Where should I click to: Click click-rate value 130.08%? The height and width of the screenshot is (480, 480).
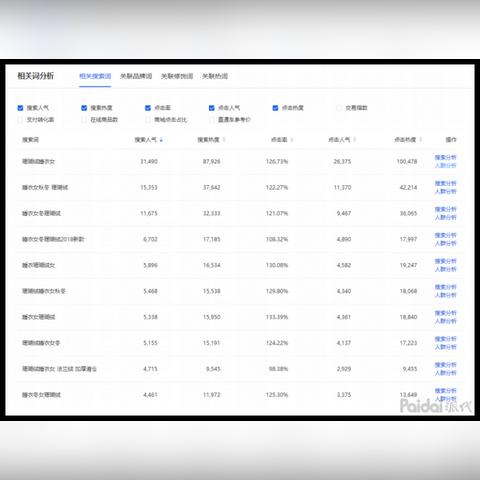click(x=277, y=265)
